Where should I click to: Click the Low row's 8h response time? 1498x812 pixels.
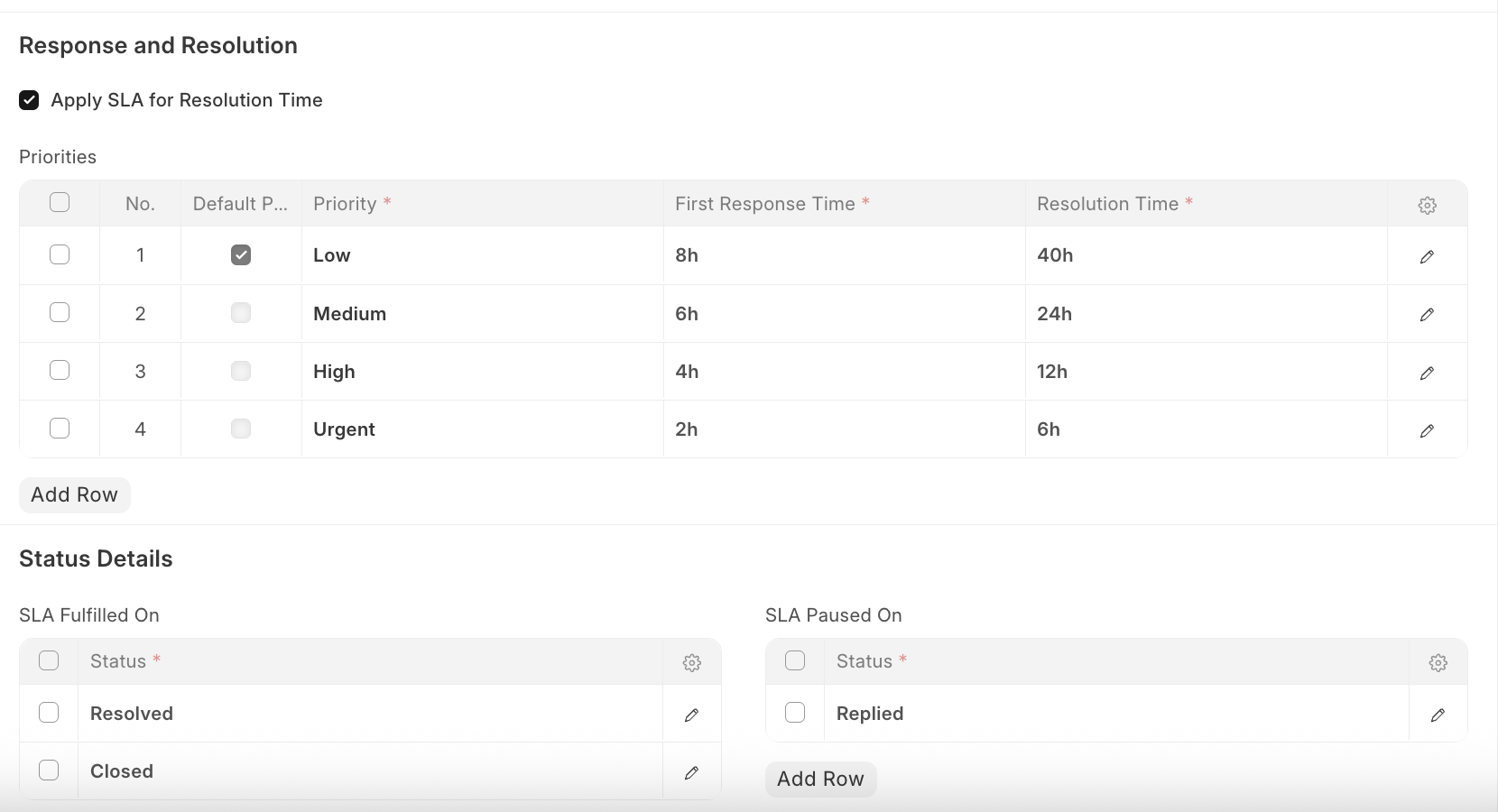687,255
